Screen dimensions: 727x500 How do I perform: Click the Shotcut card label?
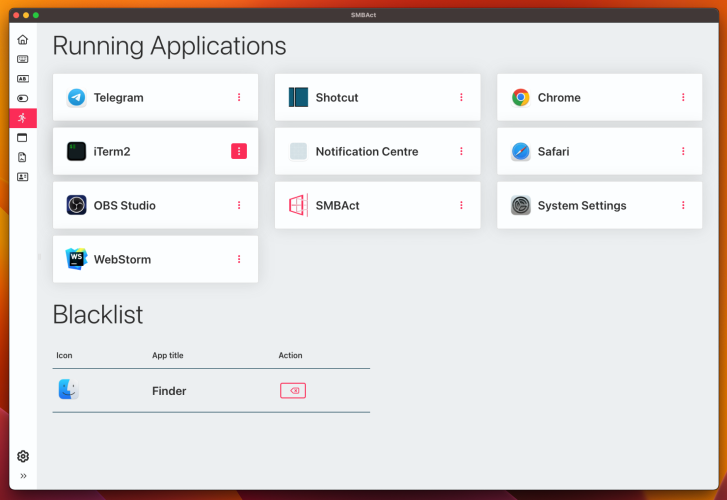tap(337, 98)
